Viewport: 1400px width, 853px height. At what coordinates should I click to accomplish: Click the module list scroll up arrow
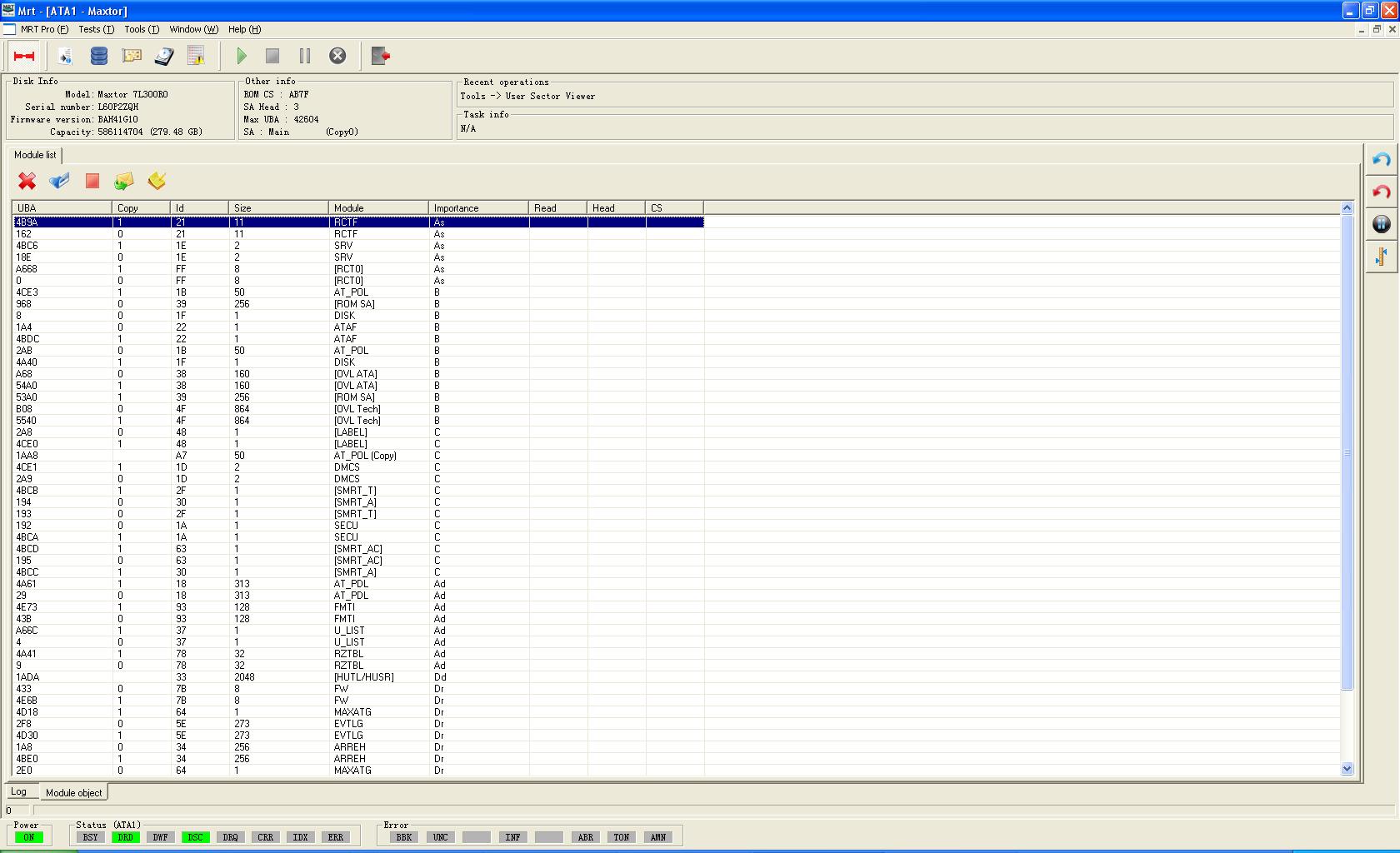tap(1347, 207)
